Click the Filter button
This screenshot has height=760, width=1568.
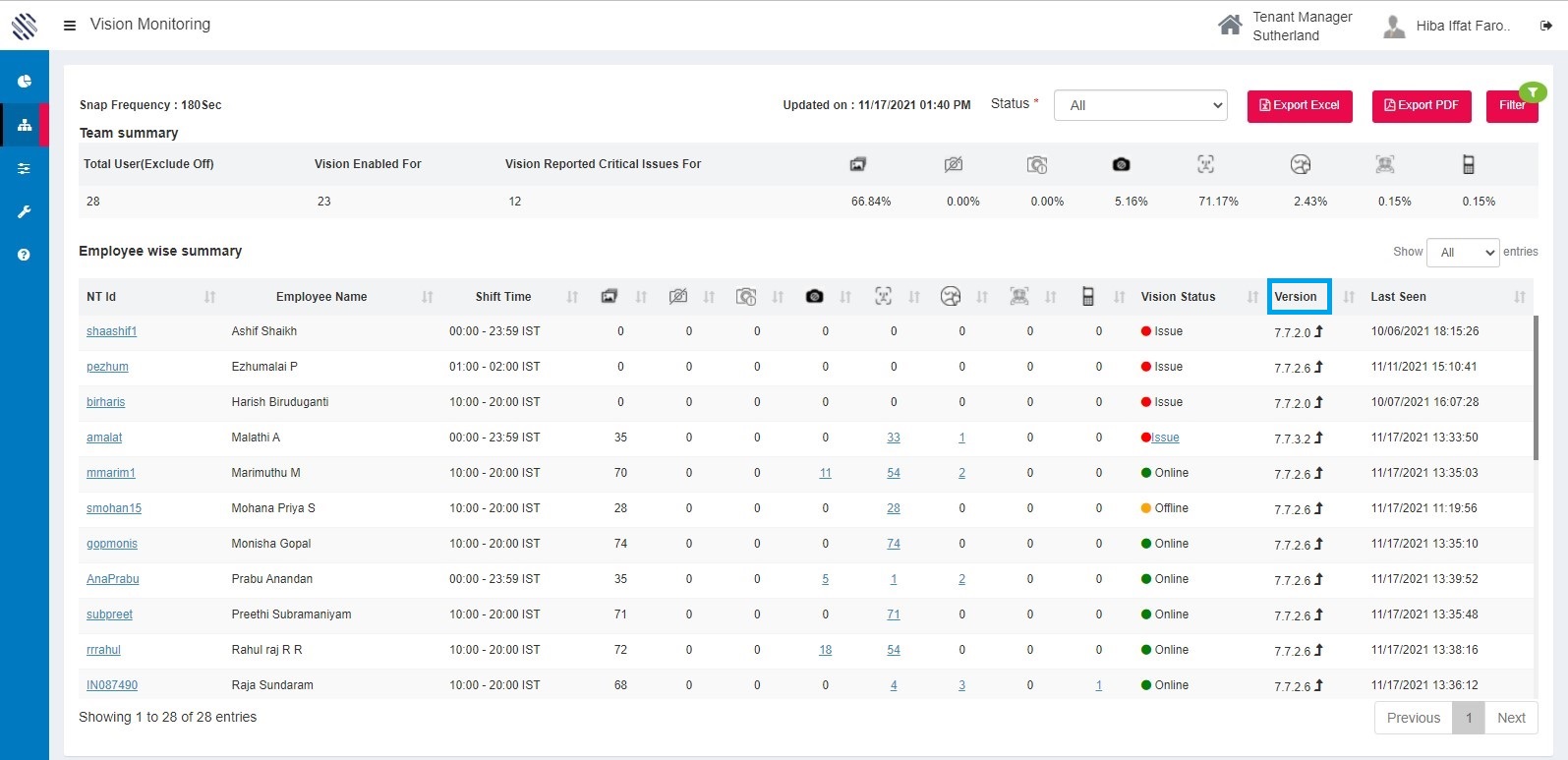tap(1511, 106)
